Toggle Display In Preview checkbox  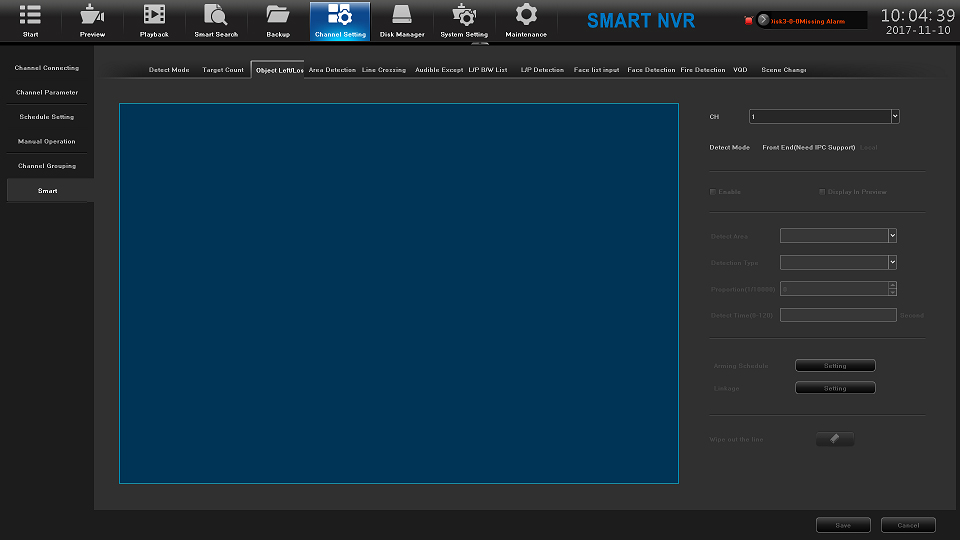click(822, 192)
